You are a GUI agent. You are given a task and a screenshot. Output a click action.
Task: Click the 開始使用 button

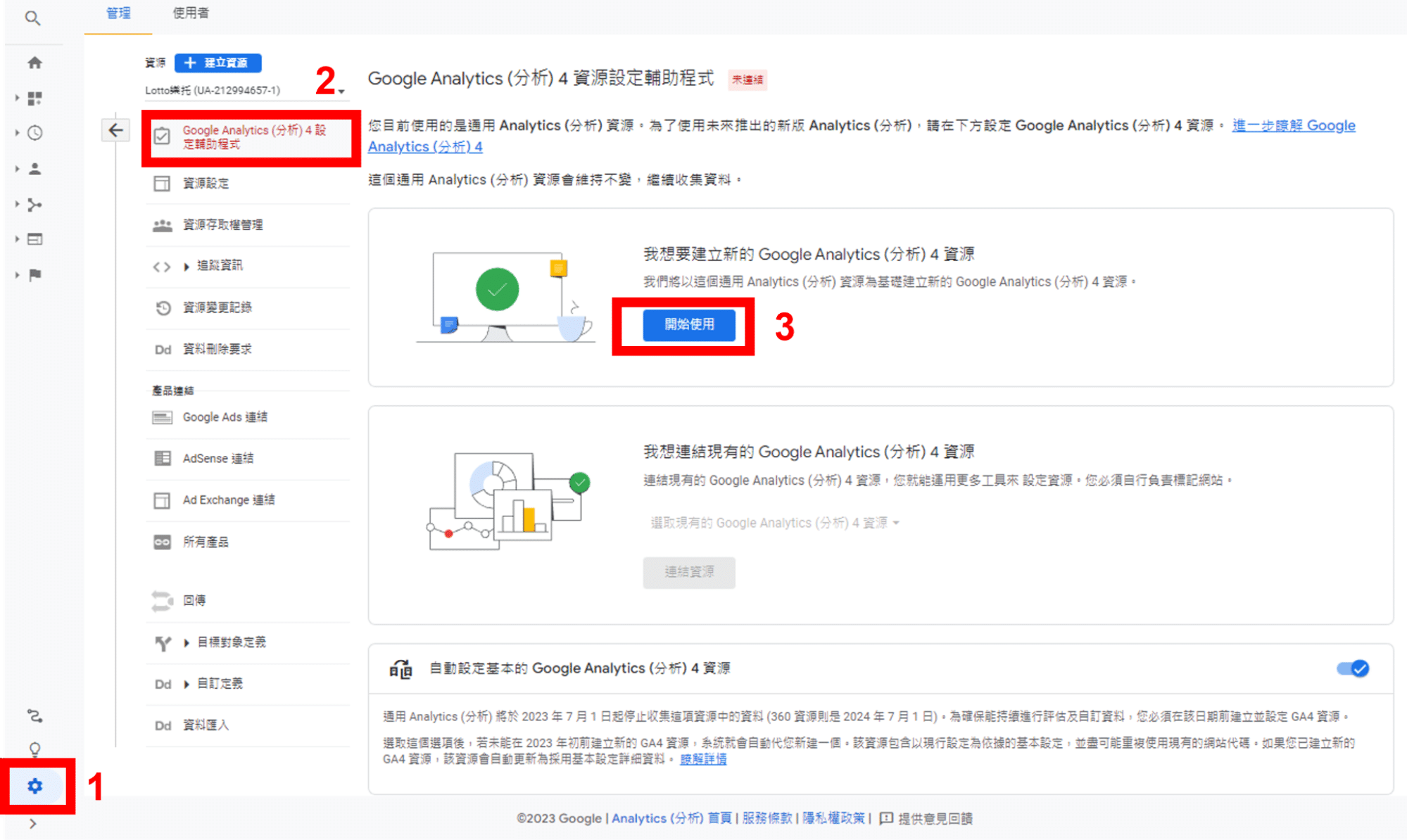(689, 324)
